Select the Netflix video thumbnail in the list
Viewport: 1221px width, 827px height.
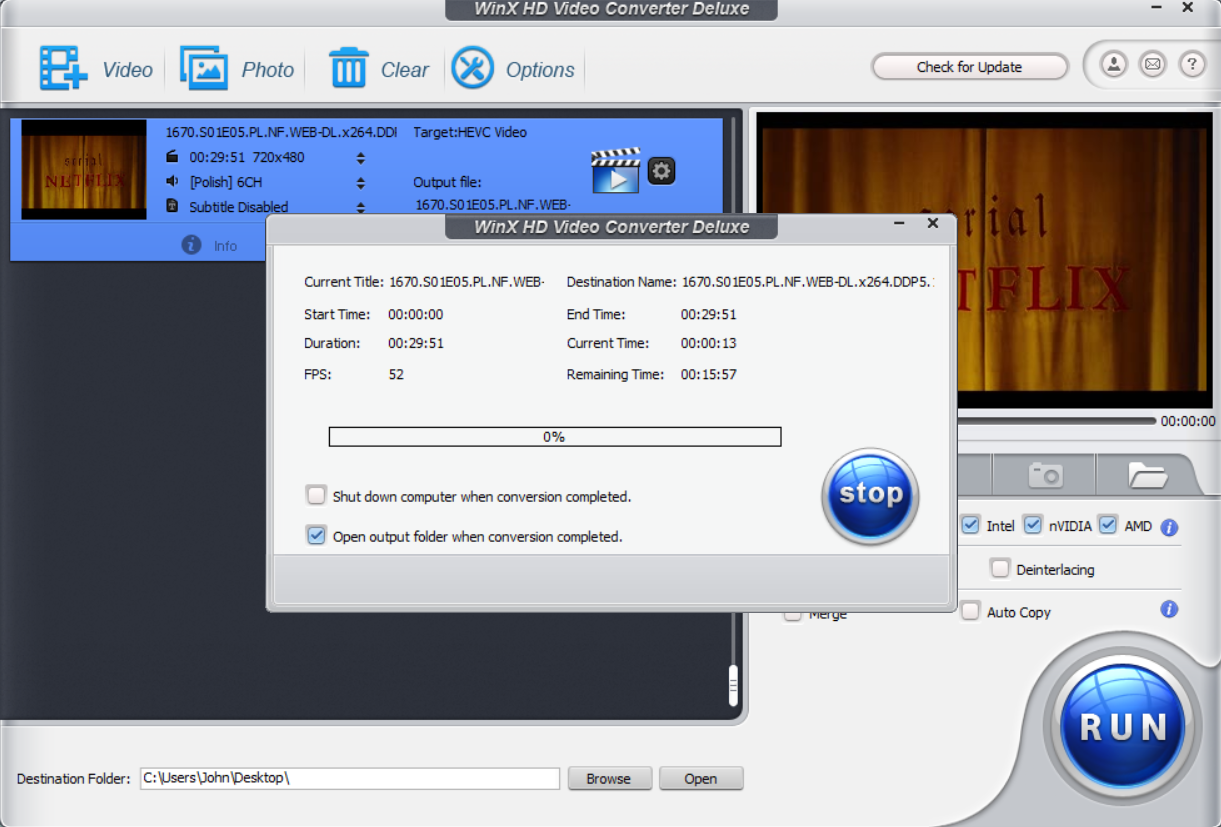(x=84, y=170)
